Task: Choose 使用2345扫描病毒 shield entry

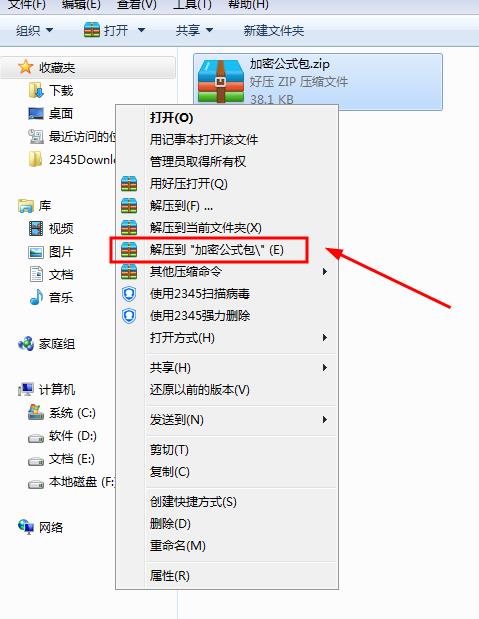Action: click(x=227, y=294)
